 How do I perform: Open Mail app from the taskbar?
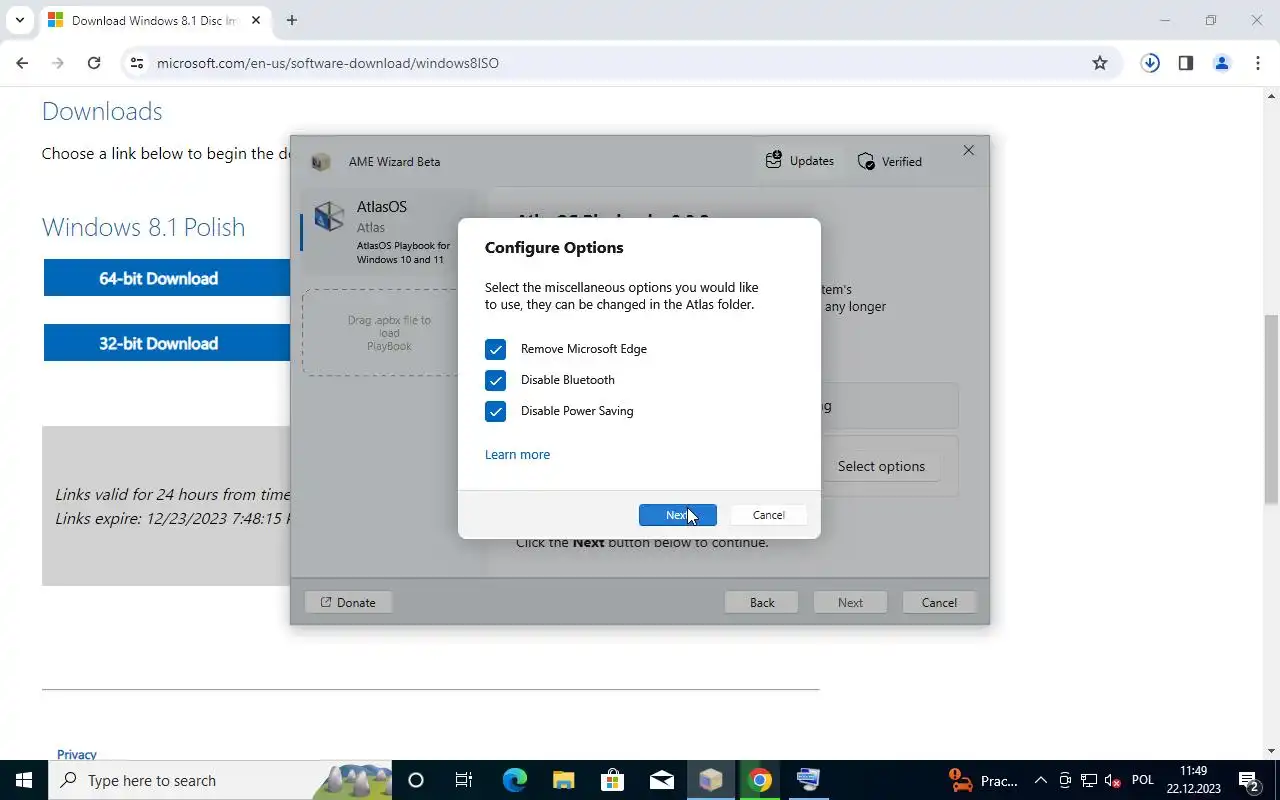pos(661,780)
